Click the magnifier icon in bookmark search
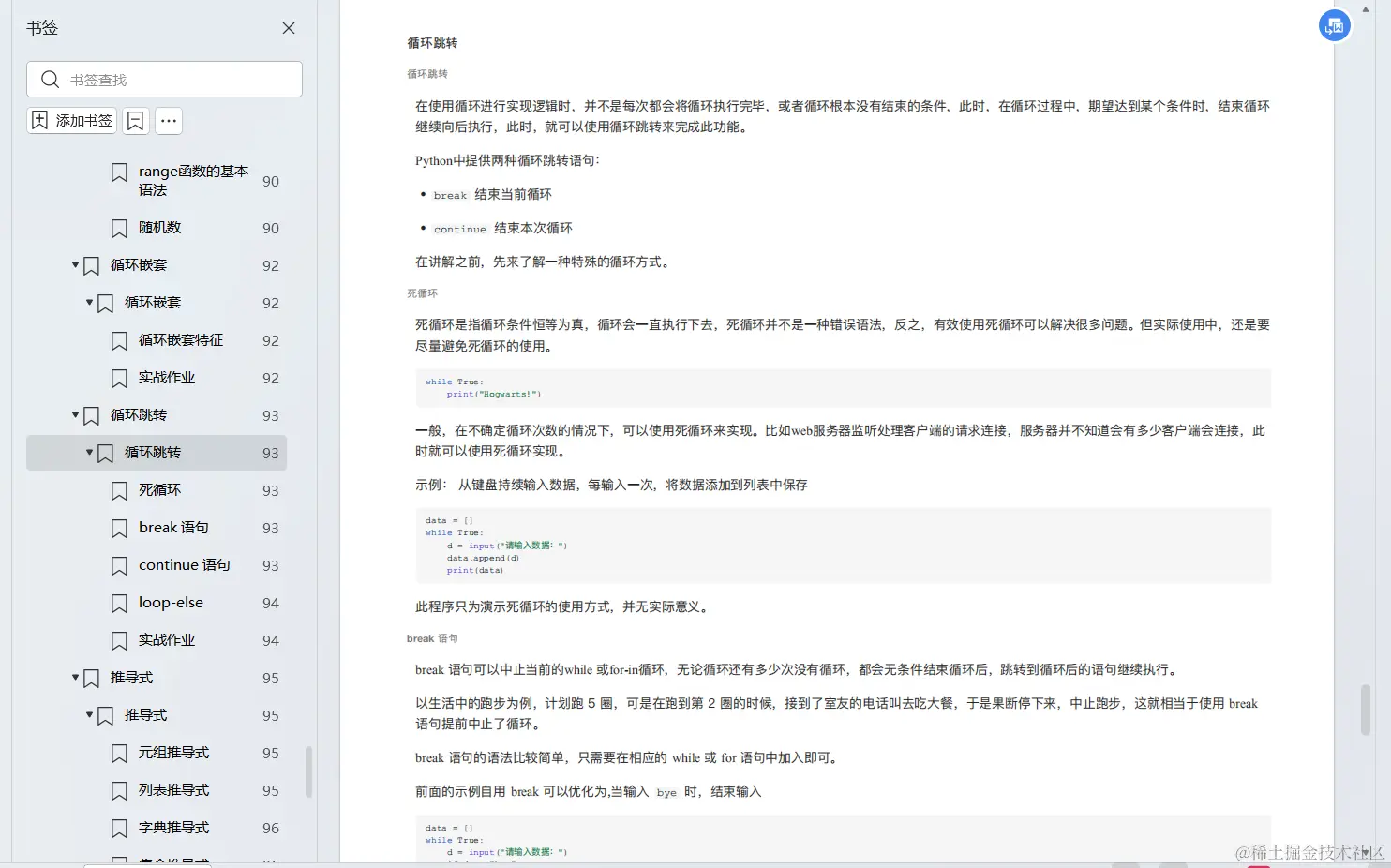This screenshot has height=868, width=1391. 50,80
